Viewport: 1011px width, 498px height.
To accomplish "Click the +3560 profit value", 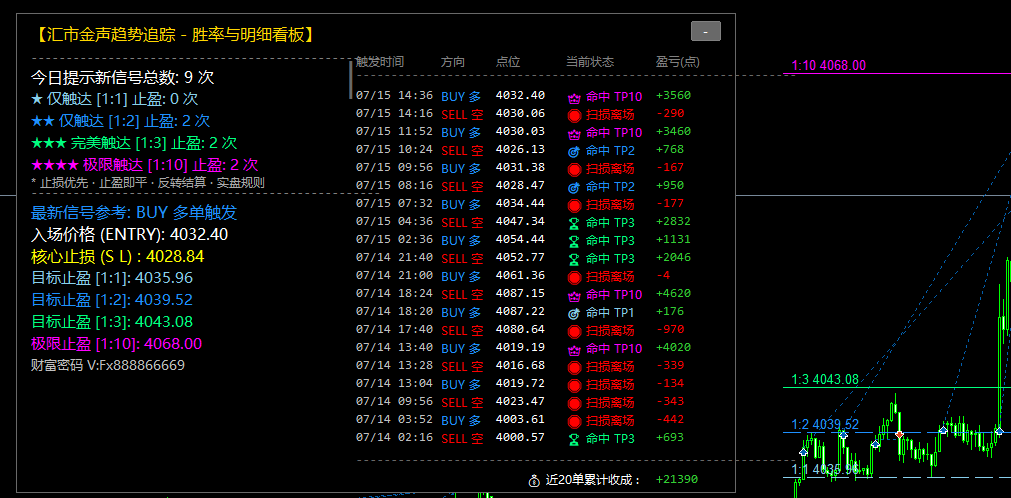I will pyautogui.click(x=673, y=95).
